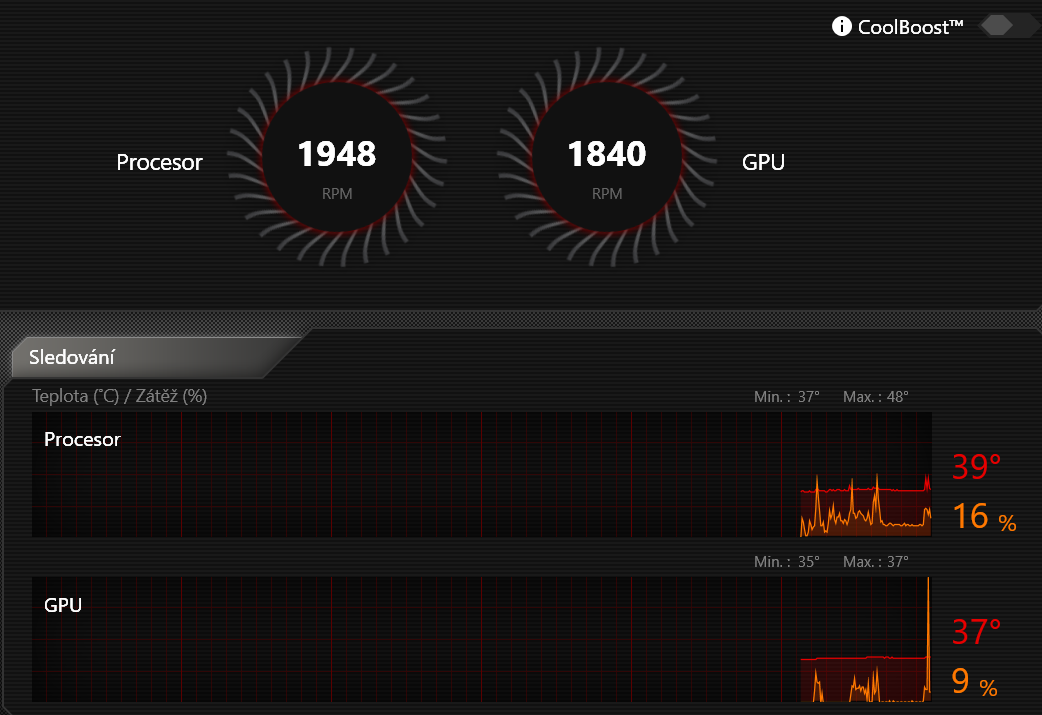Click the GPU label beside the fan
Image resolution: width=1042 pixels, height=715 pixels.
[763, 162]
